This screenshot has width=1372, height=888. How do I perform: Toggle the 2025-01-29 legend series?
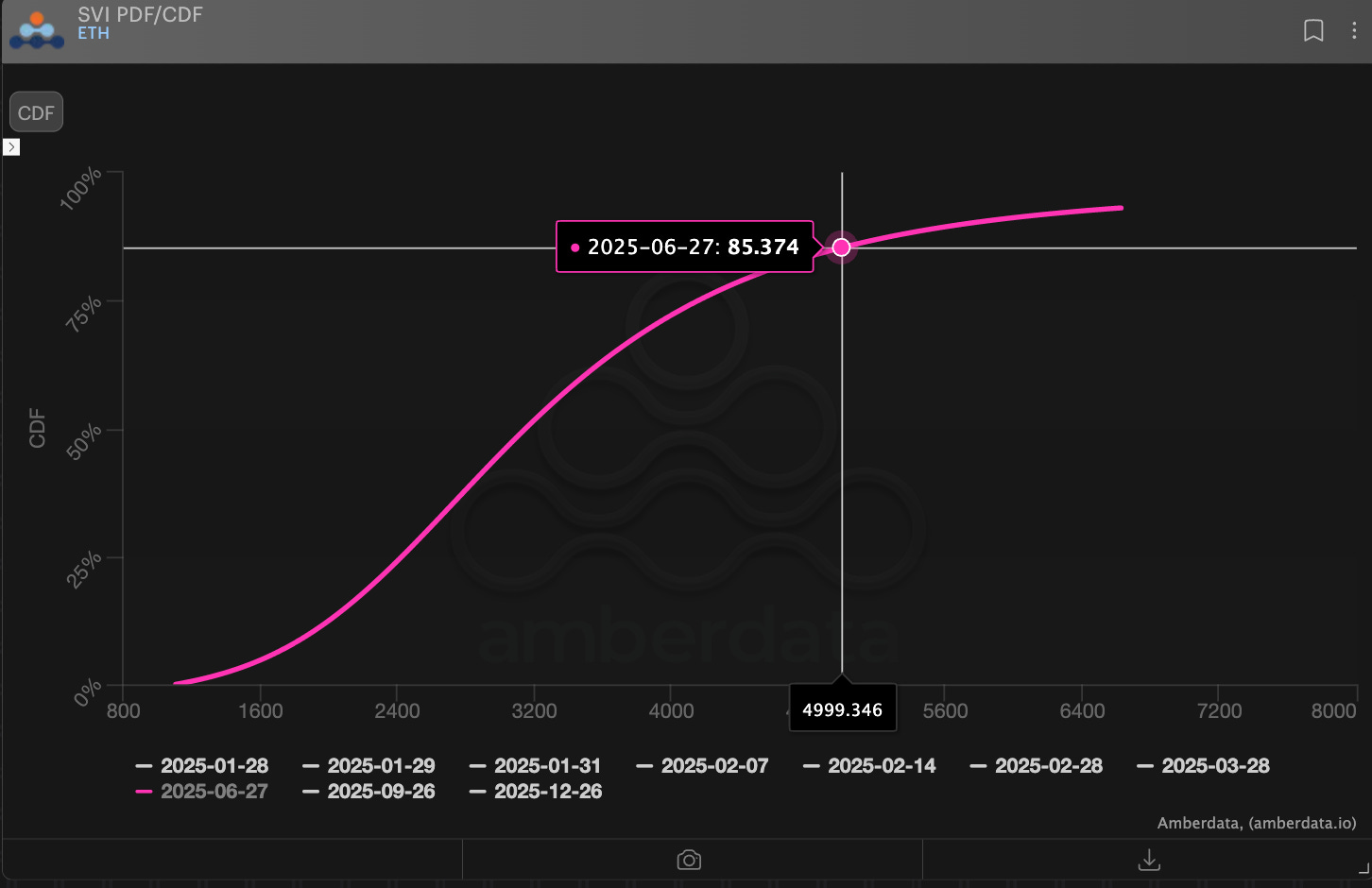coord(369,765)
